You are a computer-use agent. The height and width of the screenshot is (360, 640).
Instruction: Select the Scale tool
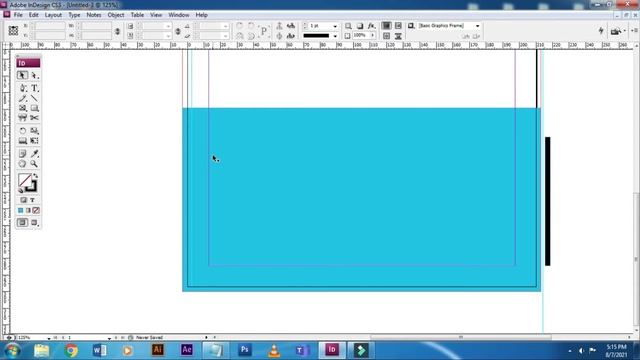click(34, 131)
